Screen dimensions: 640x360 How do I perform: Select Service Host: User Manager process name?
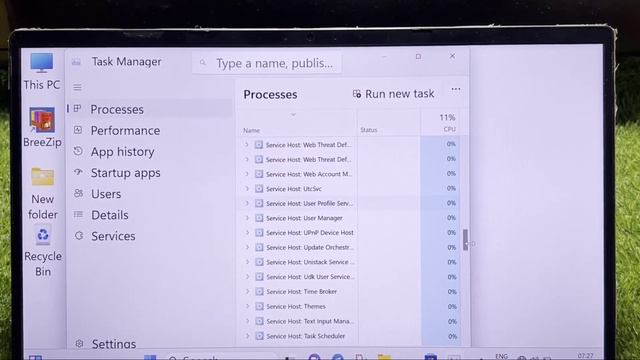[304, 218]
